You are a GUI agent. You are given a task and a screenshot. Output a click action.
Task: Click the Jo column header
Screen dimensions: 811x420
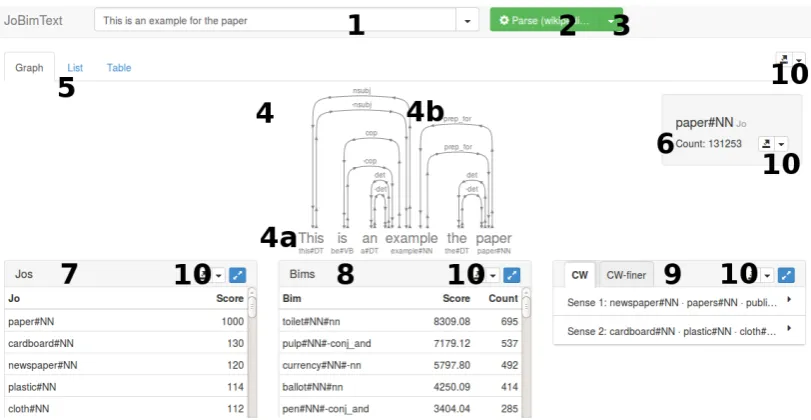(x=14, y=298)
